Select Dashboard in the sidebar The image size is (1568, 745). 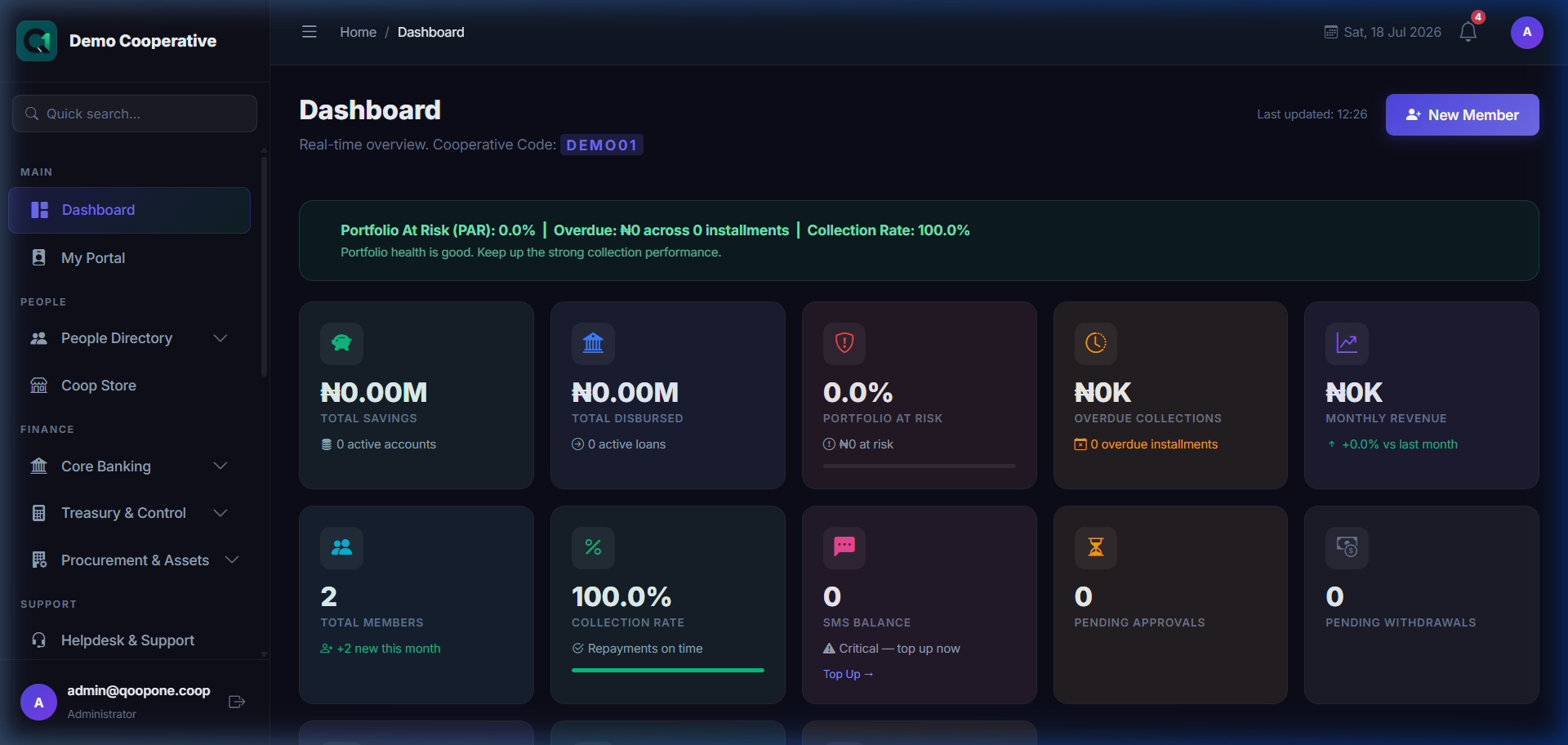pos(129,210)
